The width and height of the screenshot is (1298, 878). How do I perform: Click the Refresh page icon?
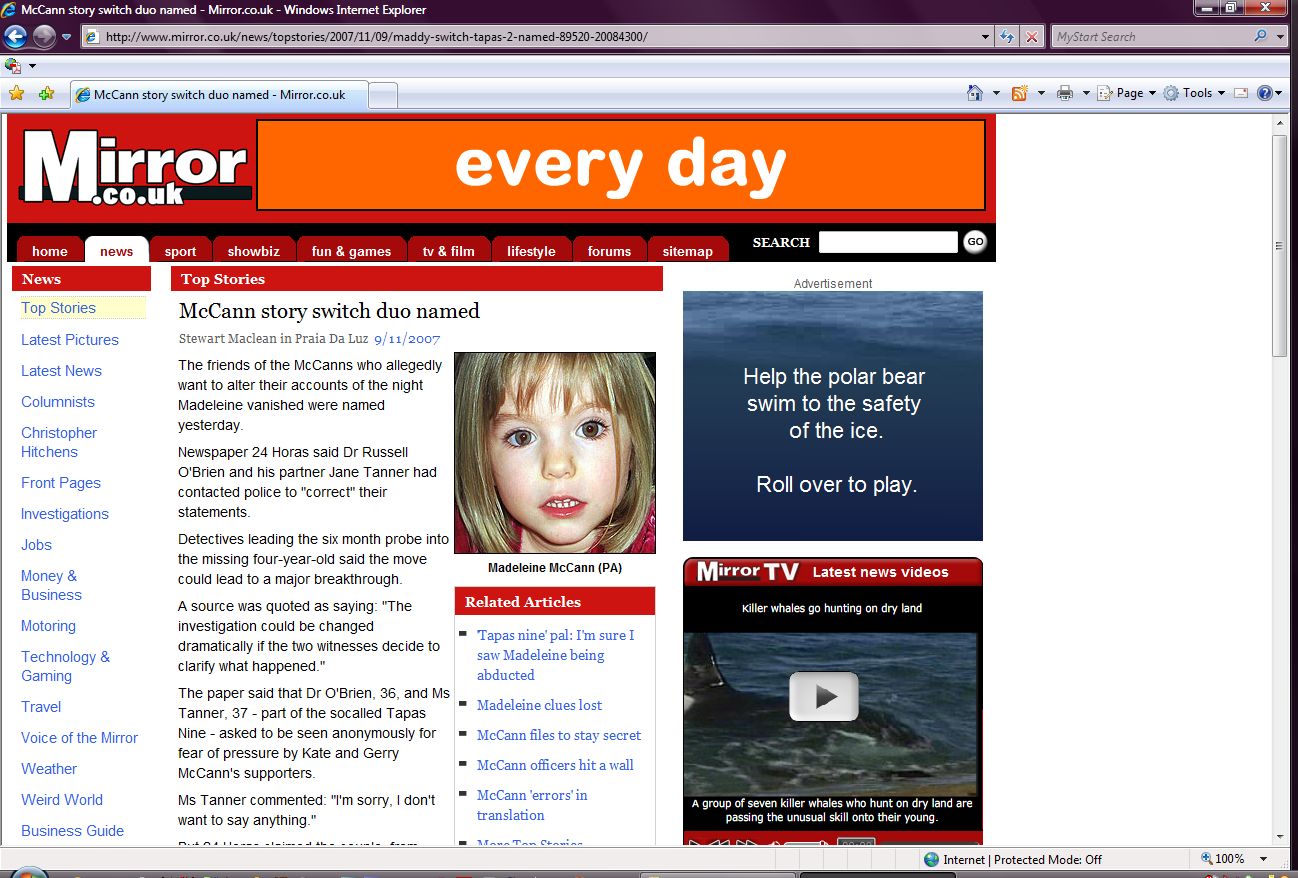[x=1008, y=37]
